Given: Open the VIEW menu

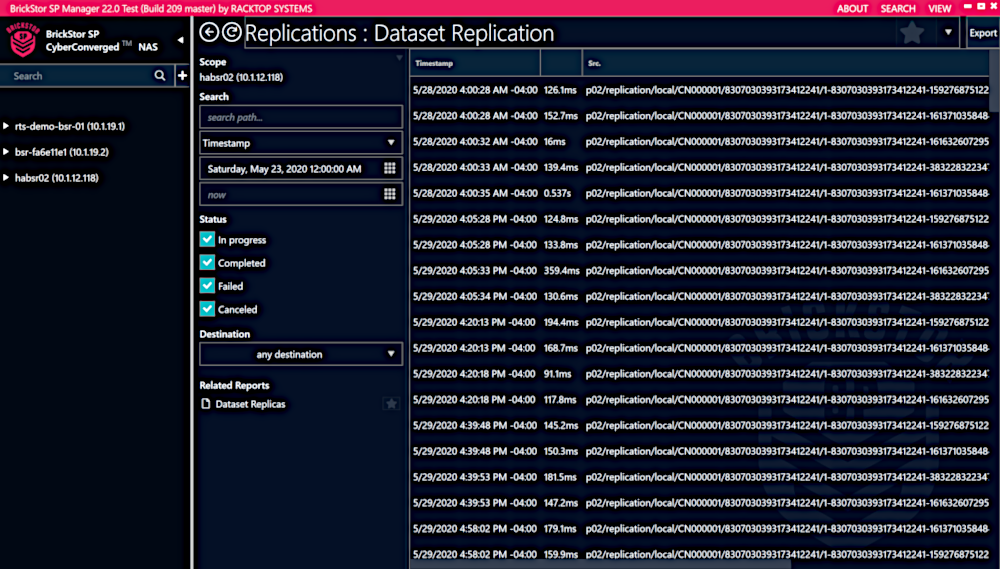Looking at the screenshot, I should point(939,8).
